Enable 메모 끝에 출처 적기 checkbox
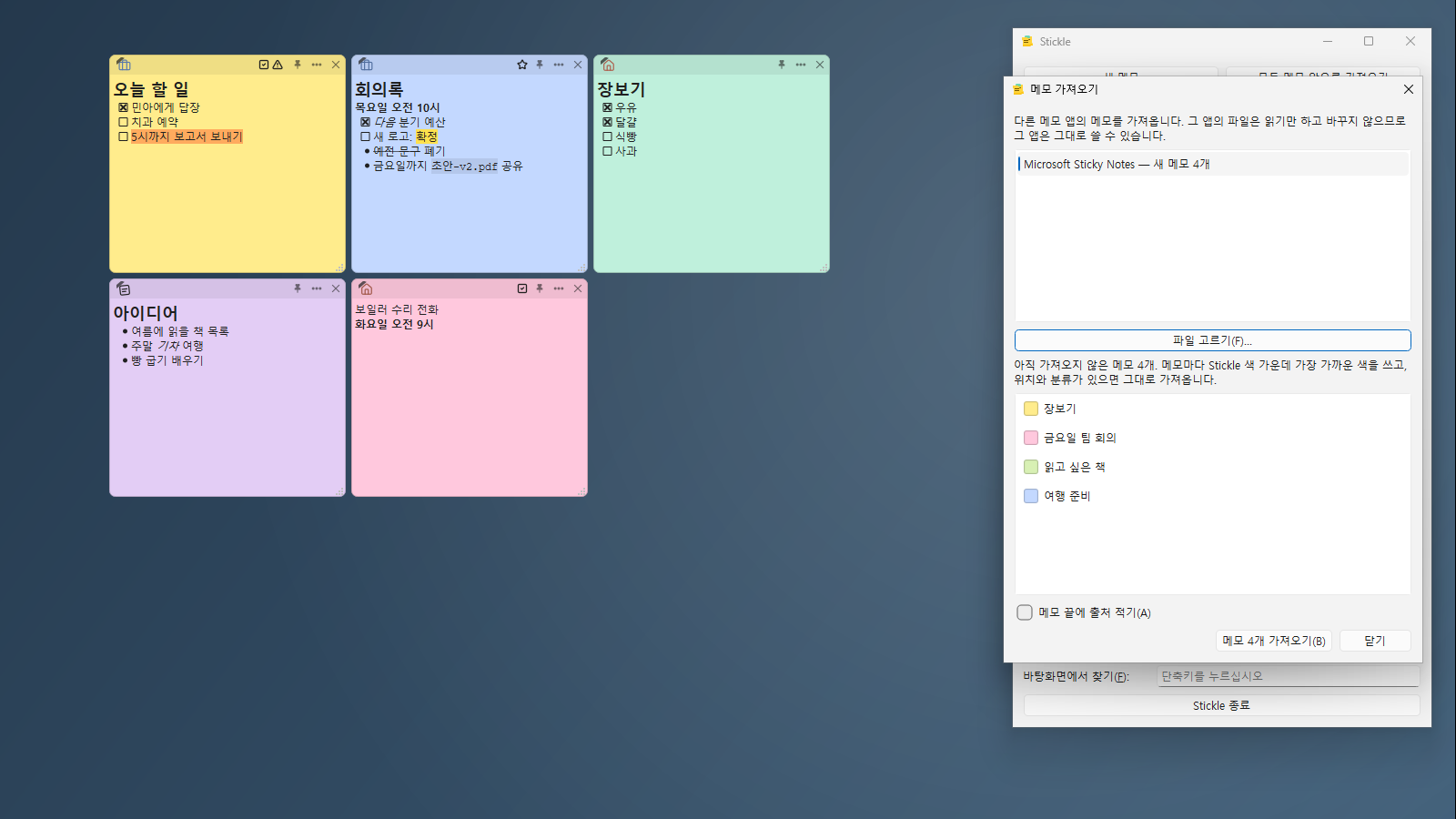 coord(1025,612)
